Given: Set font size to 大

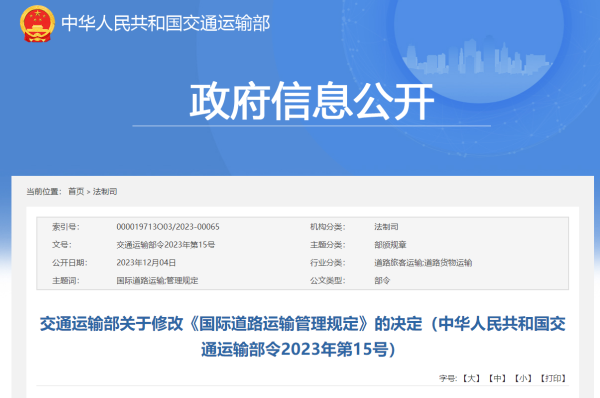Looking at the screenshot, I should pyautogui.click(x=471, y=378).
